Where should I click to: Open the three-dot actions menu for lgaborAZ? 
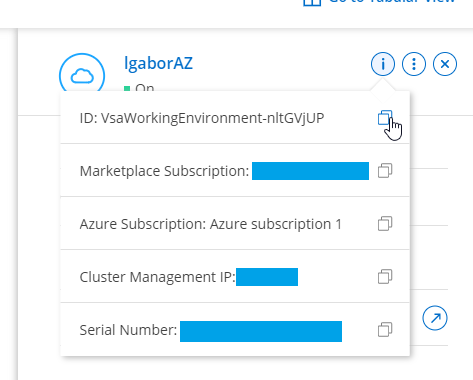(414, 64)
